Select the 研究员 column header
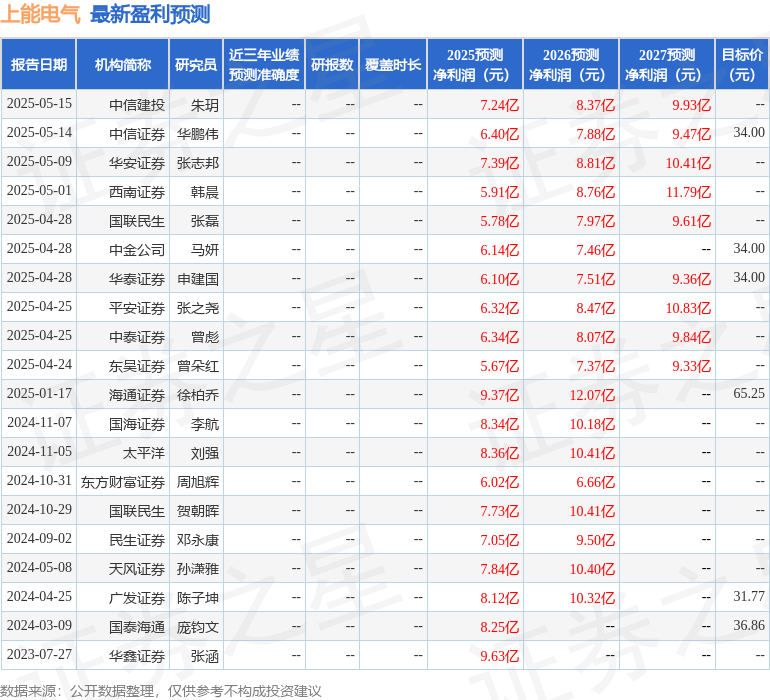Screen dimensions: 770x700 tap(195, 65)
